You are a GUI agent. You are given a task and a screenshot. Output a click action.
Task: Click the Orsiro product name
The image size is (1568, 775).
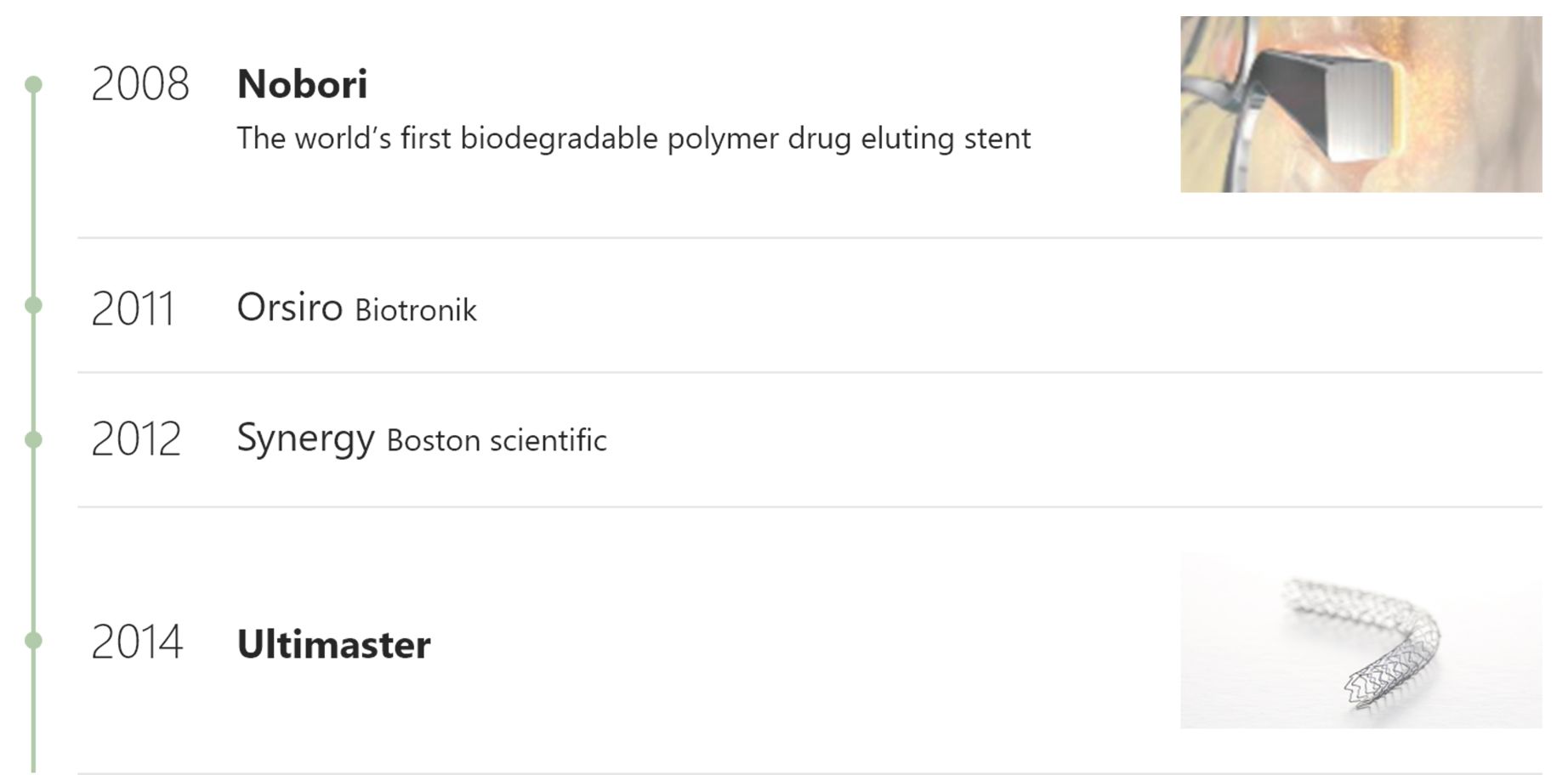coord(289,307)
